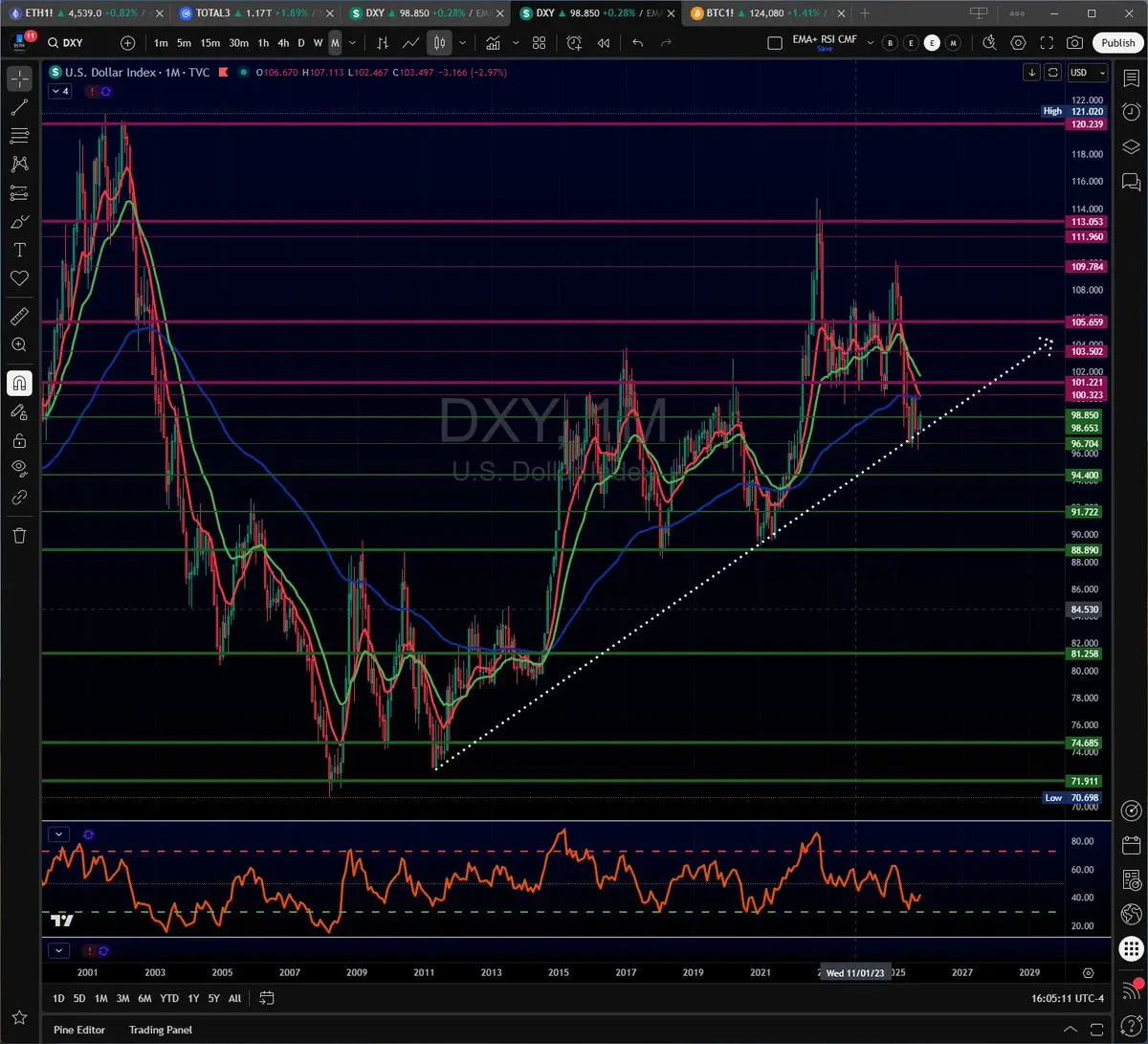
Task: Select the trend line drawing tool
Action: pos(19,107)
